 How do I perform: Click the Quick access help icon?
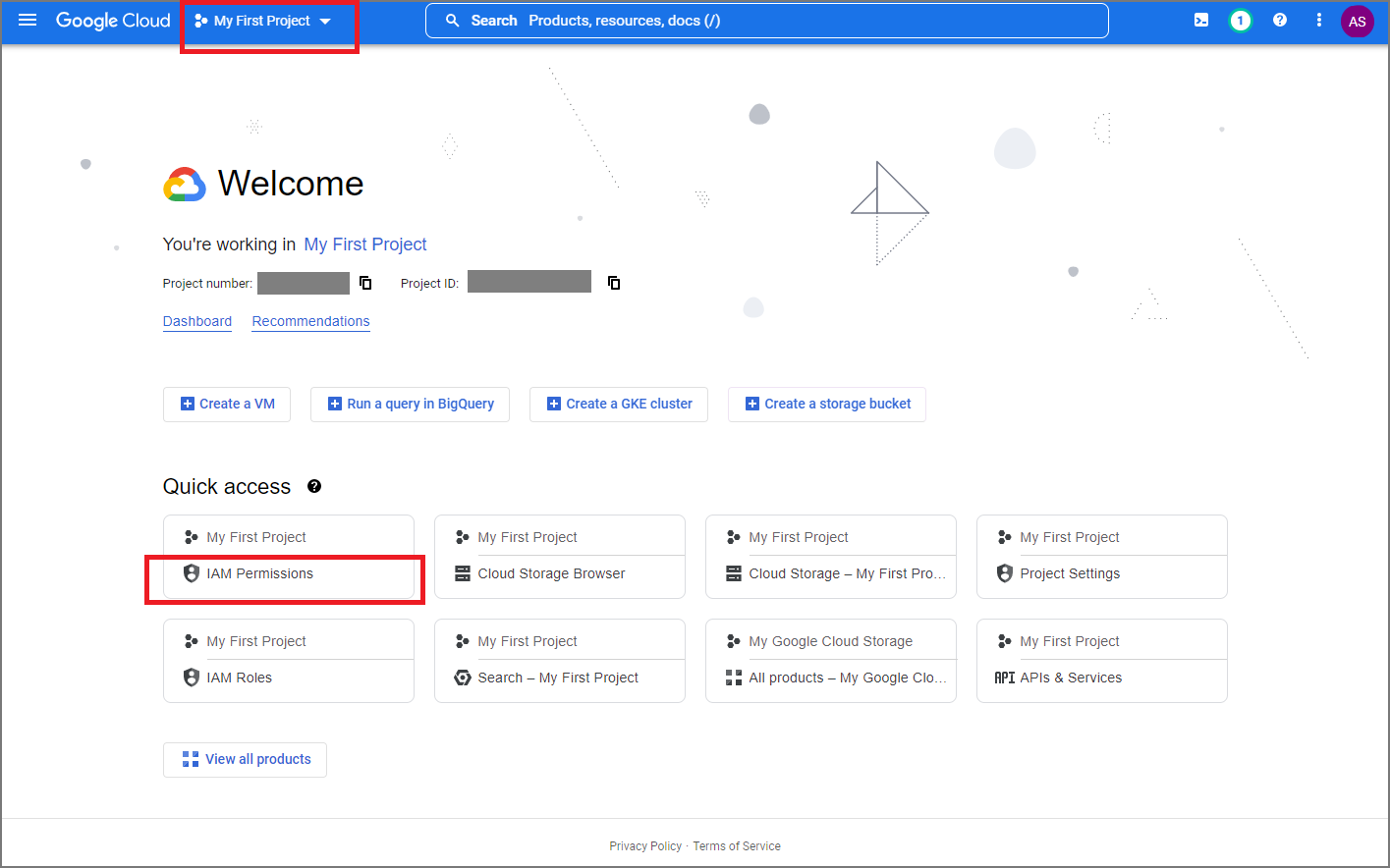tap(314, 486)
